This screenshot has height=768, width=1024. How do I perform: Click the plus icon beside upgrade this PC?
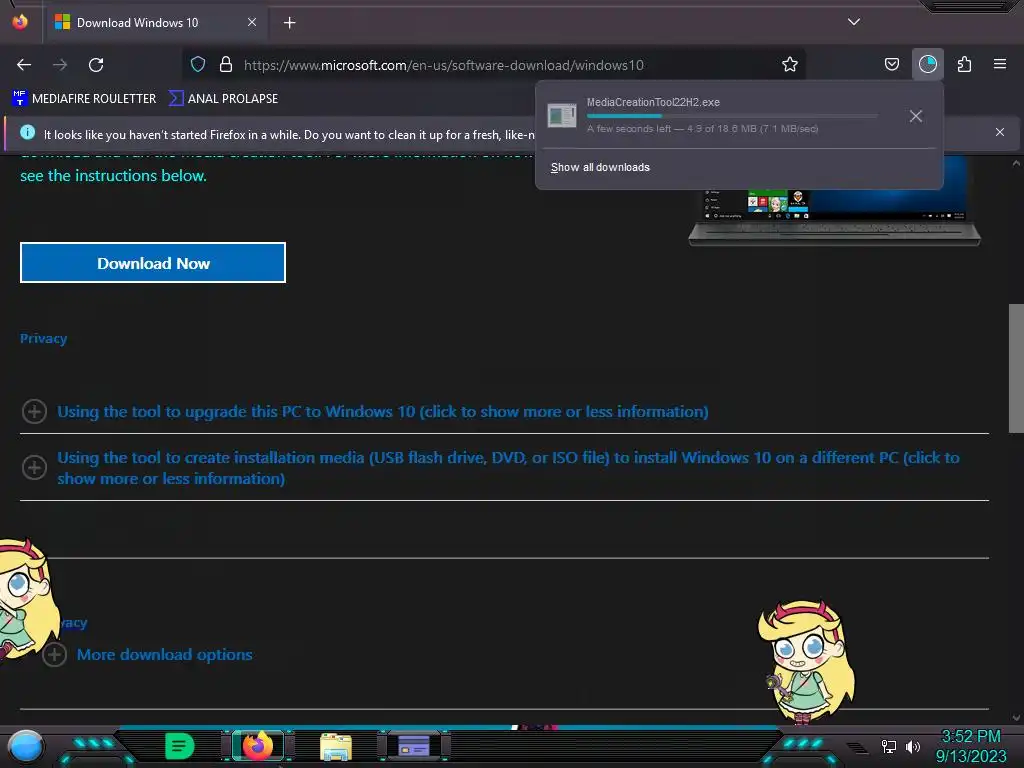point(34,411)
